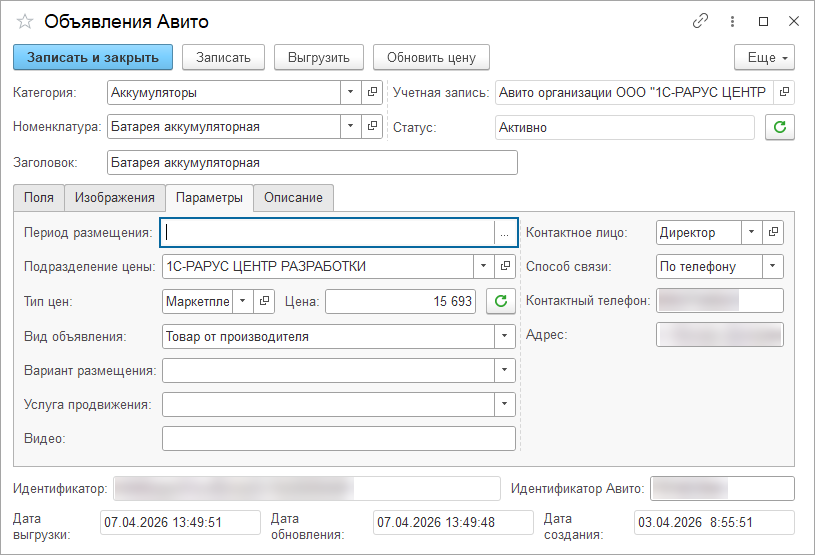Click Записать и закрыть button
The image size is (815, 555).
coord(93,57)
